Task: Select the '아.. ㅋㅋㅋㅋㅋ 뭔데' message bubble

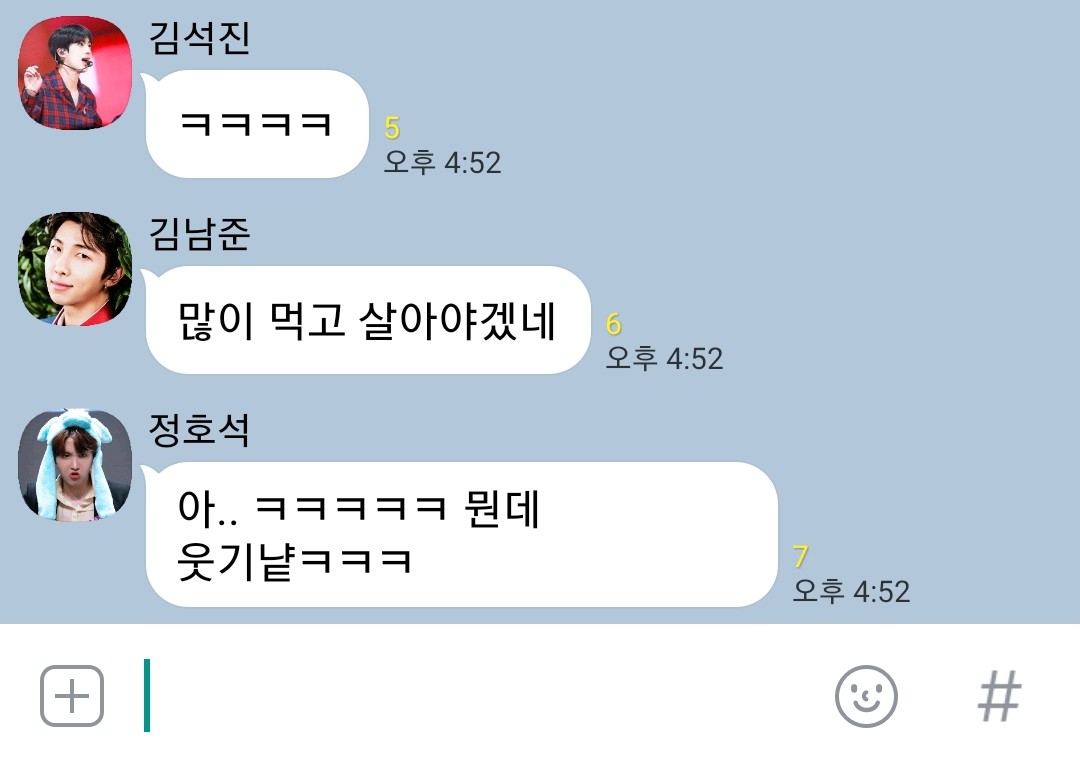Action: [460, 535]
